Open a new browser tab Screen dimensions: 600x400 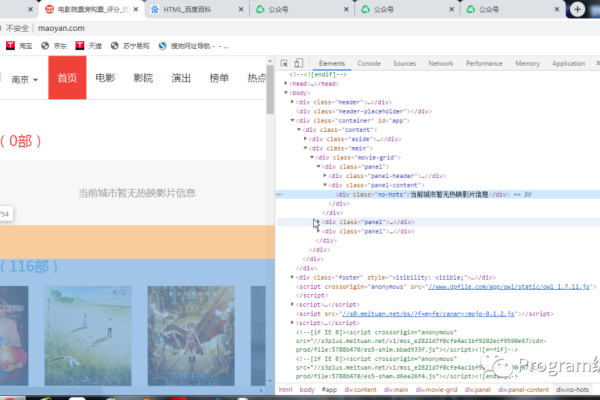[577, 9]
